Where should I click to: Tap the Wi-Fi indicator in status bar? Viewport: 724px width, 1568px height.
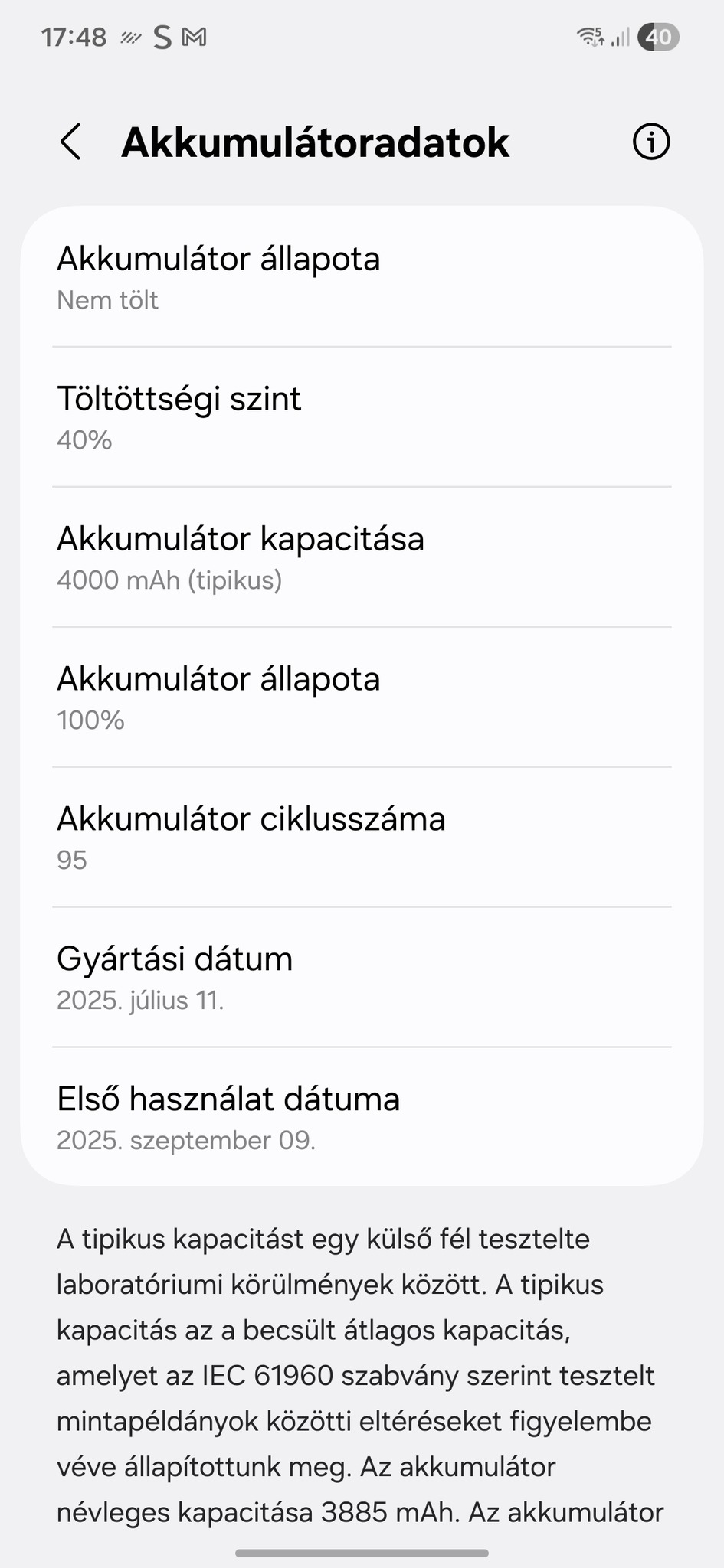590,37
